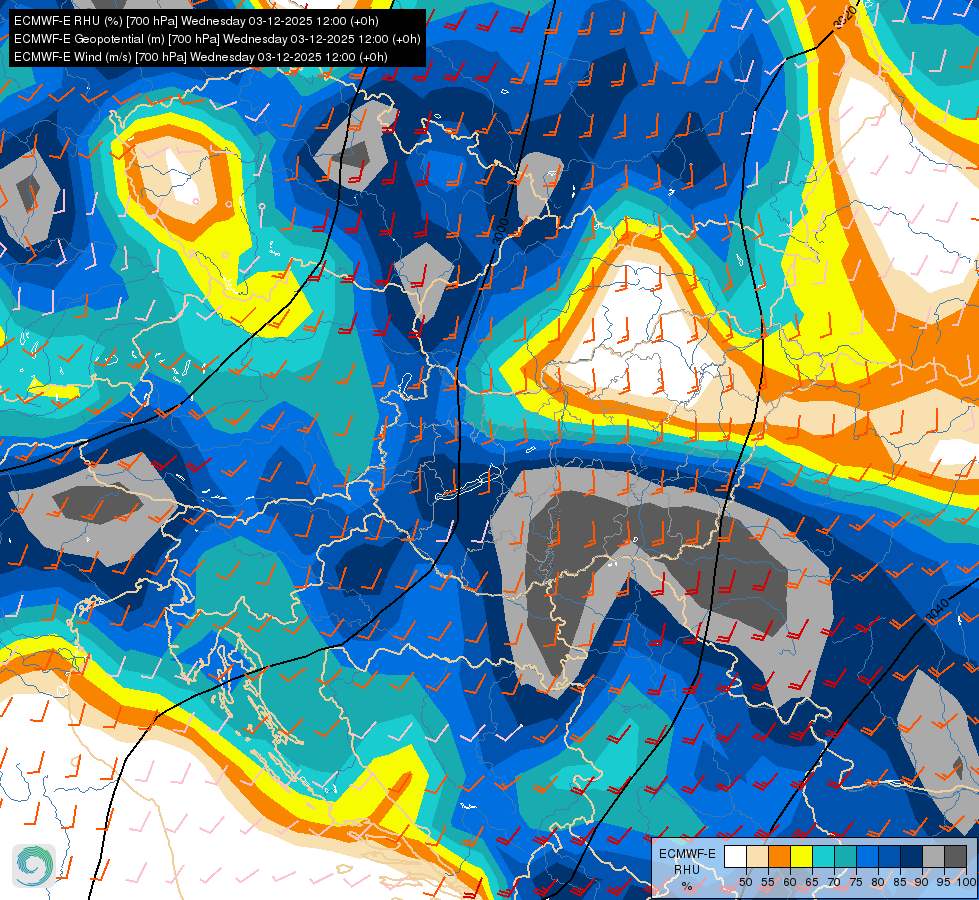This screenshot has width=979, height=900.
Task: Click the 'ECMWF-E RHU (%) [700 hPa]' title line
Action: click(196, 21)
